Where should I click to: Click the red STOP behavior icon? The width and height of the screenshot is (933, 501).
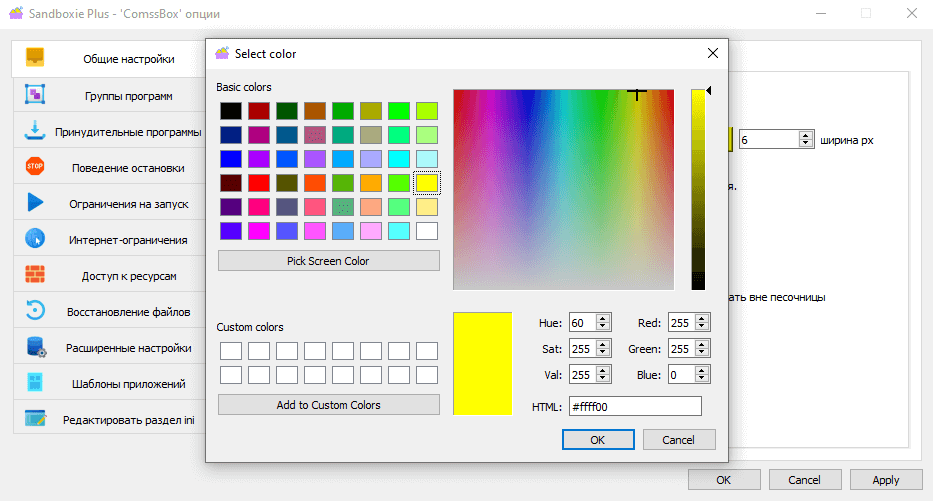(x=35, y=166)
